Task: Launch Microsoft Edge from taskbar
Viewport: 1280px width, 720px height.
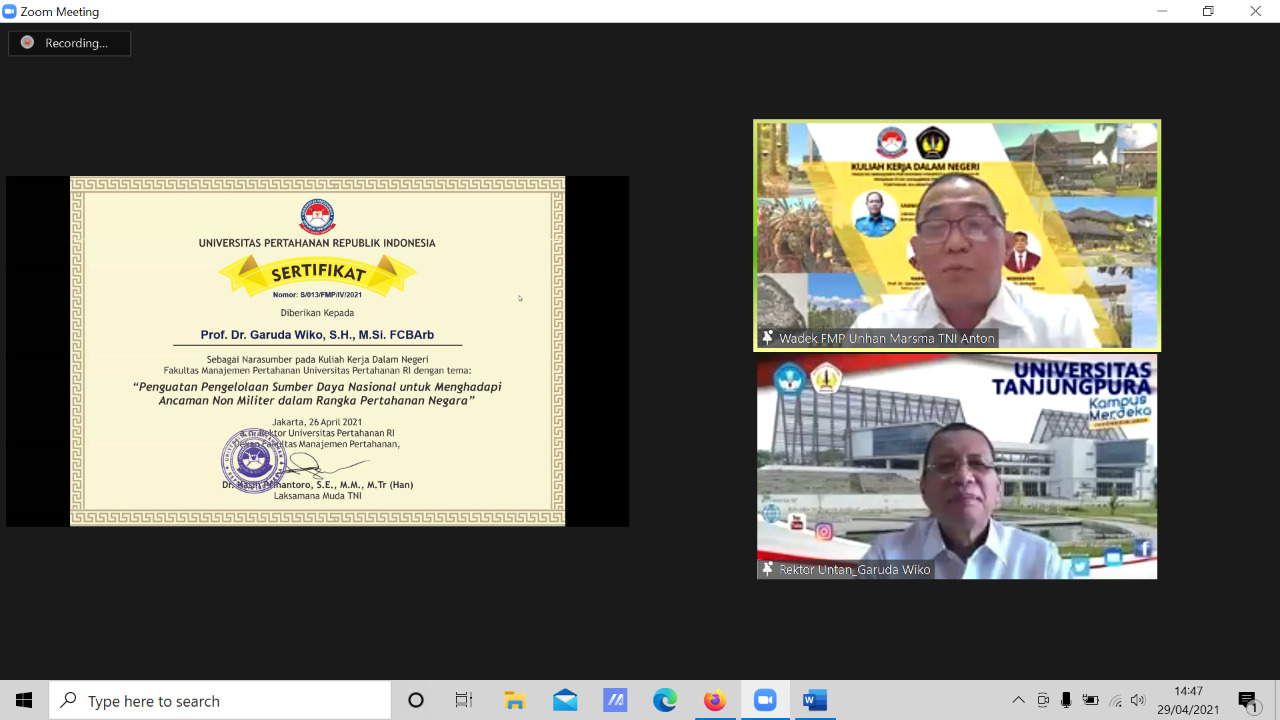Action: pyautogui.click(x=665, y=701)
